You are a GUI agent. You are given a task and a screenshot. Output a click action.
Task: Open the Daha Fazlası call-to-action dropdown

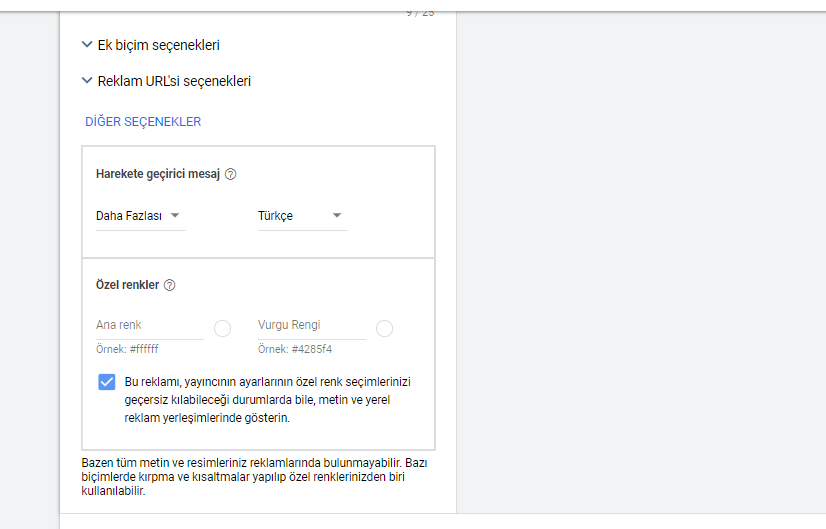click(x=130, y=216)
